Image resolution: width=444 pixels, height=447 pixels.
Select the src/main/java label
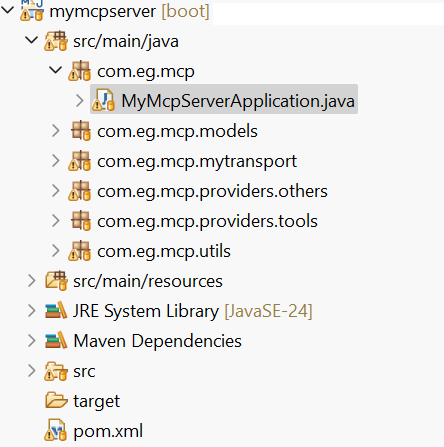point(126,41)
